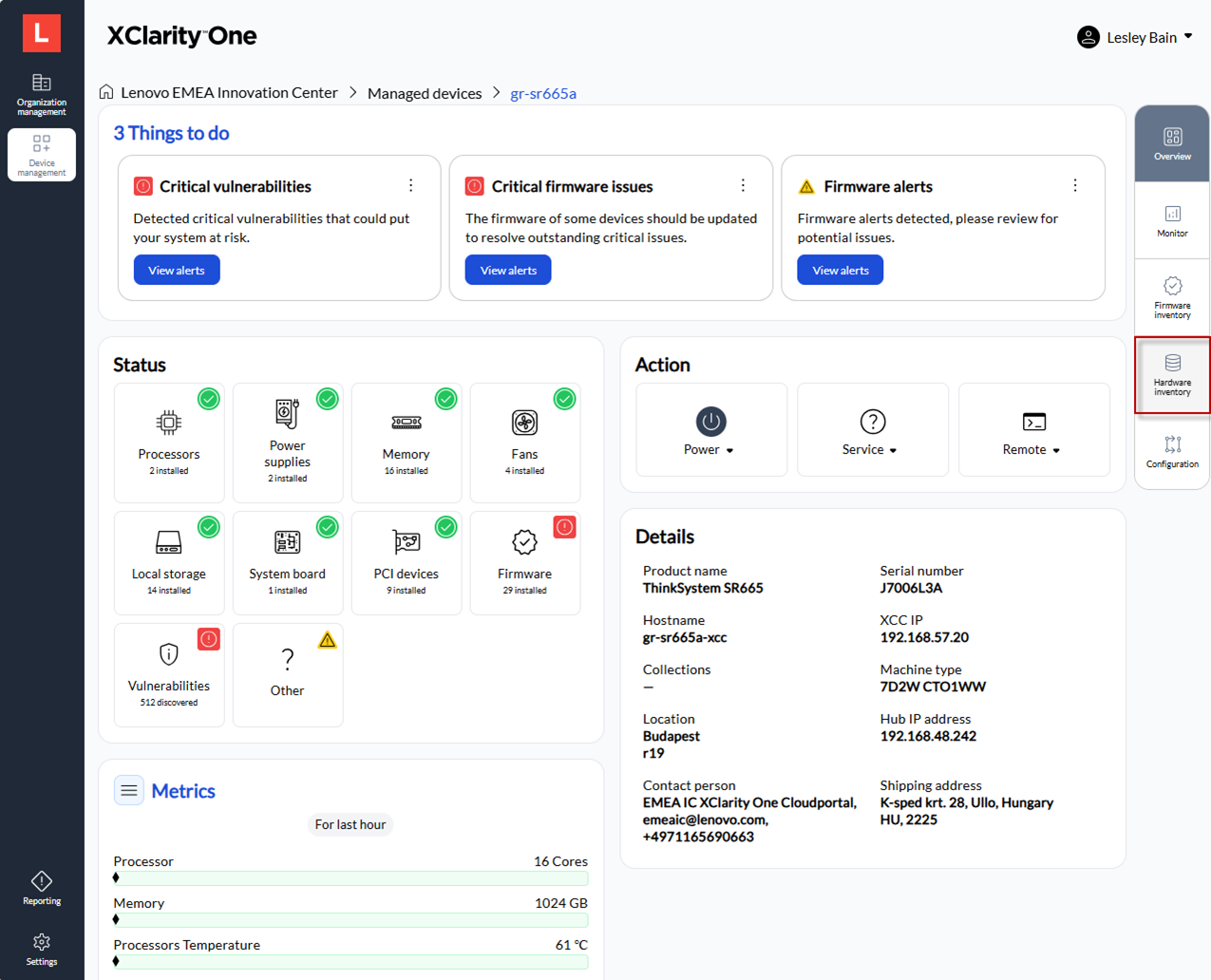
Task: Go to Reporting in left sidebar
Action: (42, 888)
